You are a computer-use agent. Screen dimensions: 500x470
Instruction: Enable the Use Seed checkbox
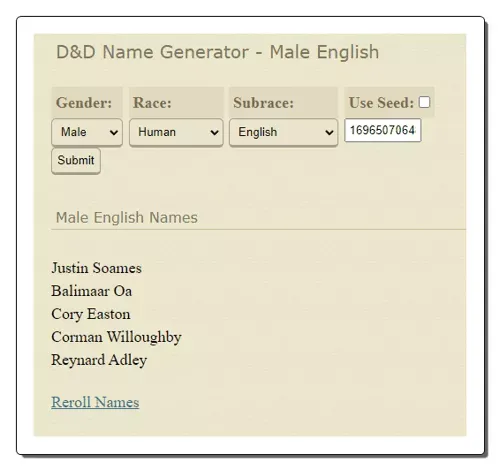click(424, 102)
